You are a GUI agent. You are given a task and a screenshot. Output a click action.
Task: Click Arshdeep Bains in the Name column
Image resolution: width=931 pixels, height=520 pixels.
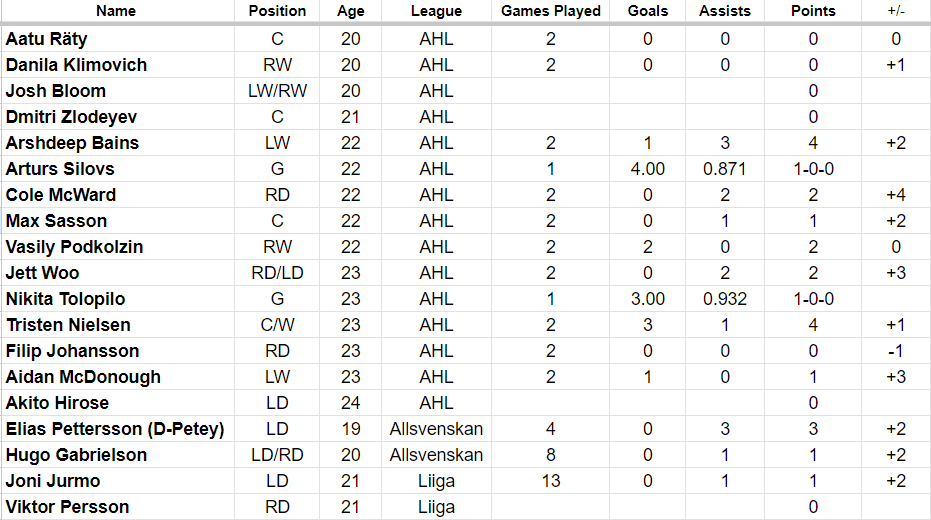[72, 143]
